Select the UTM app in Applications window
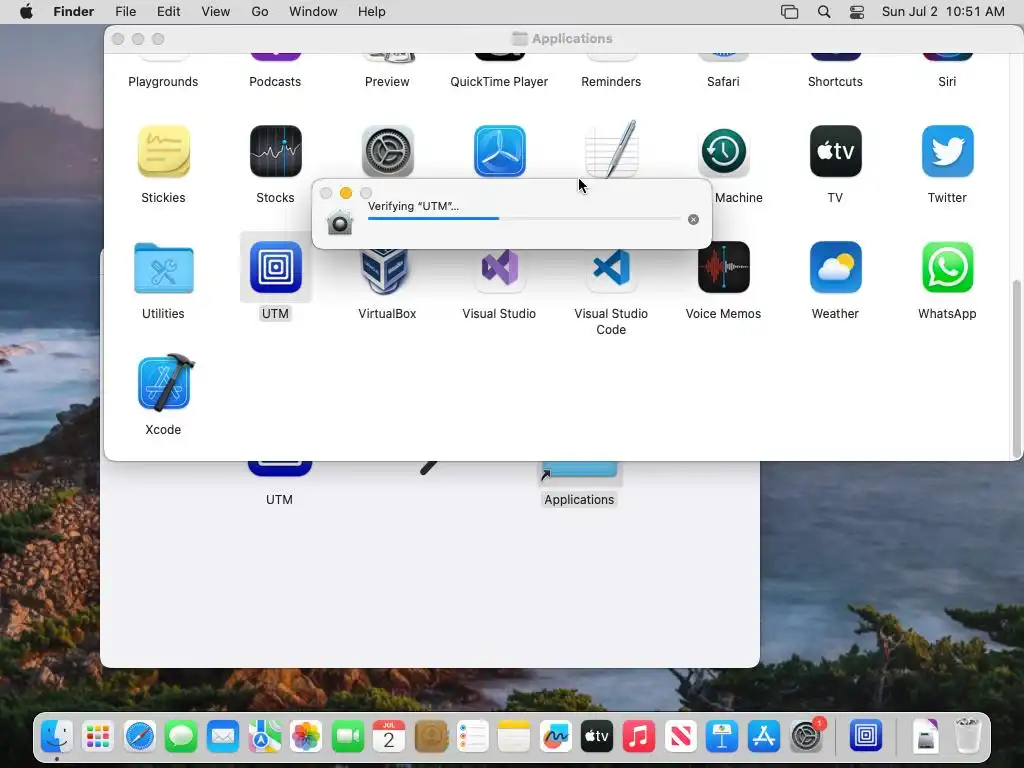 click(276, 268)
